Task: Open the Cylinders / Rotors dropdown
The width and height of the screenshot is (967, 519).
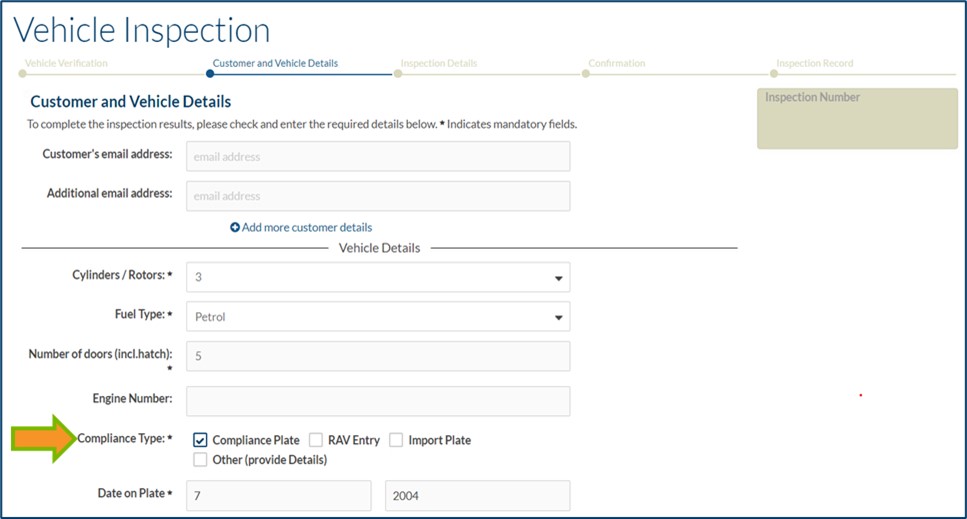Action: point(378,277)
